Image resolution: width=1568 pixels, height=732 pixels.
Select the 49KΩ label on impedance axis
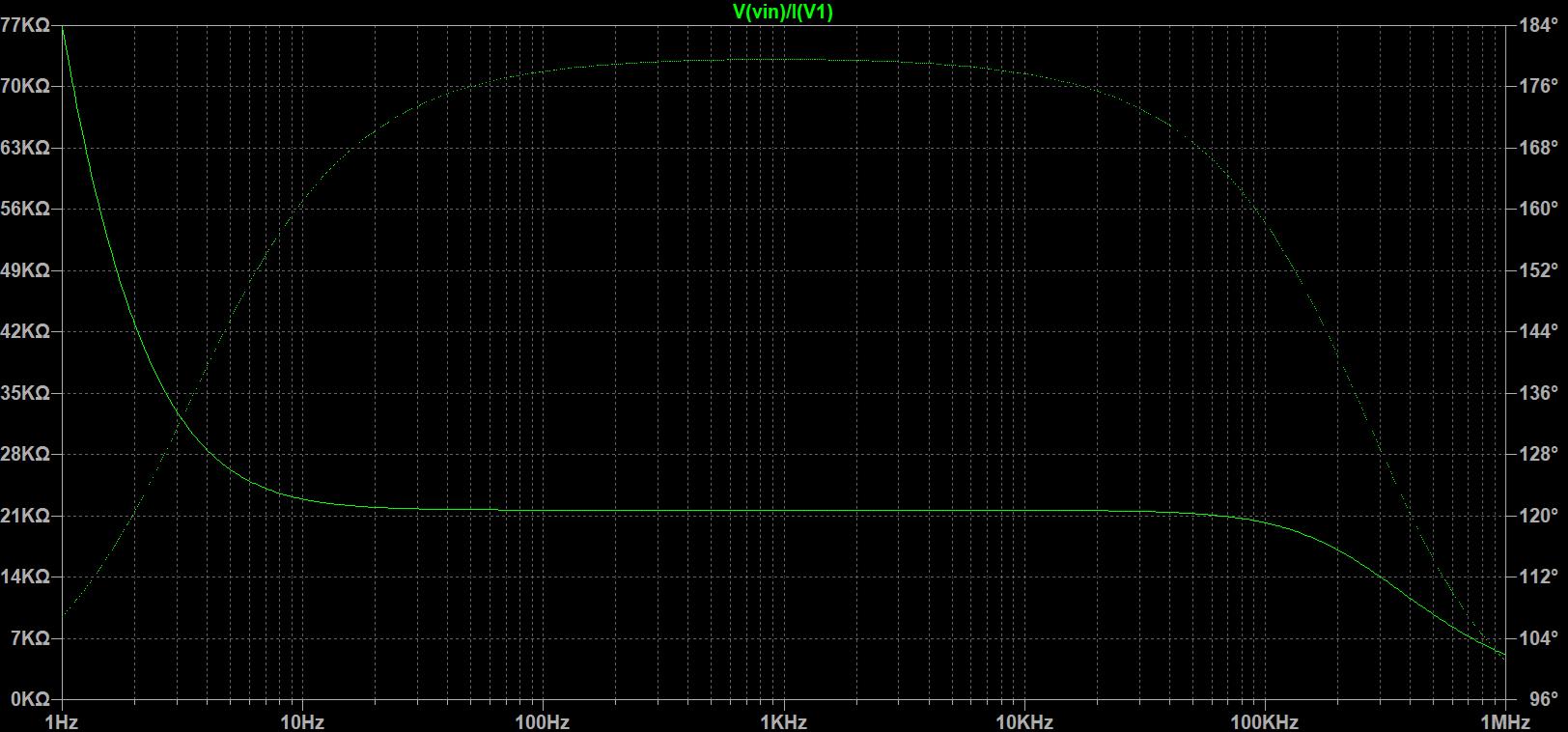coord(26,270)
